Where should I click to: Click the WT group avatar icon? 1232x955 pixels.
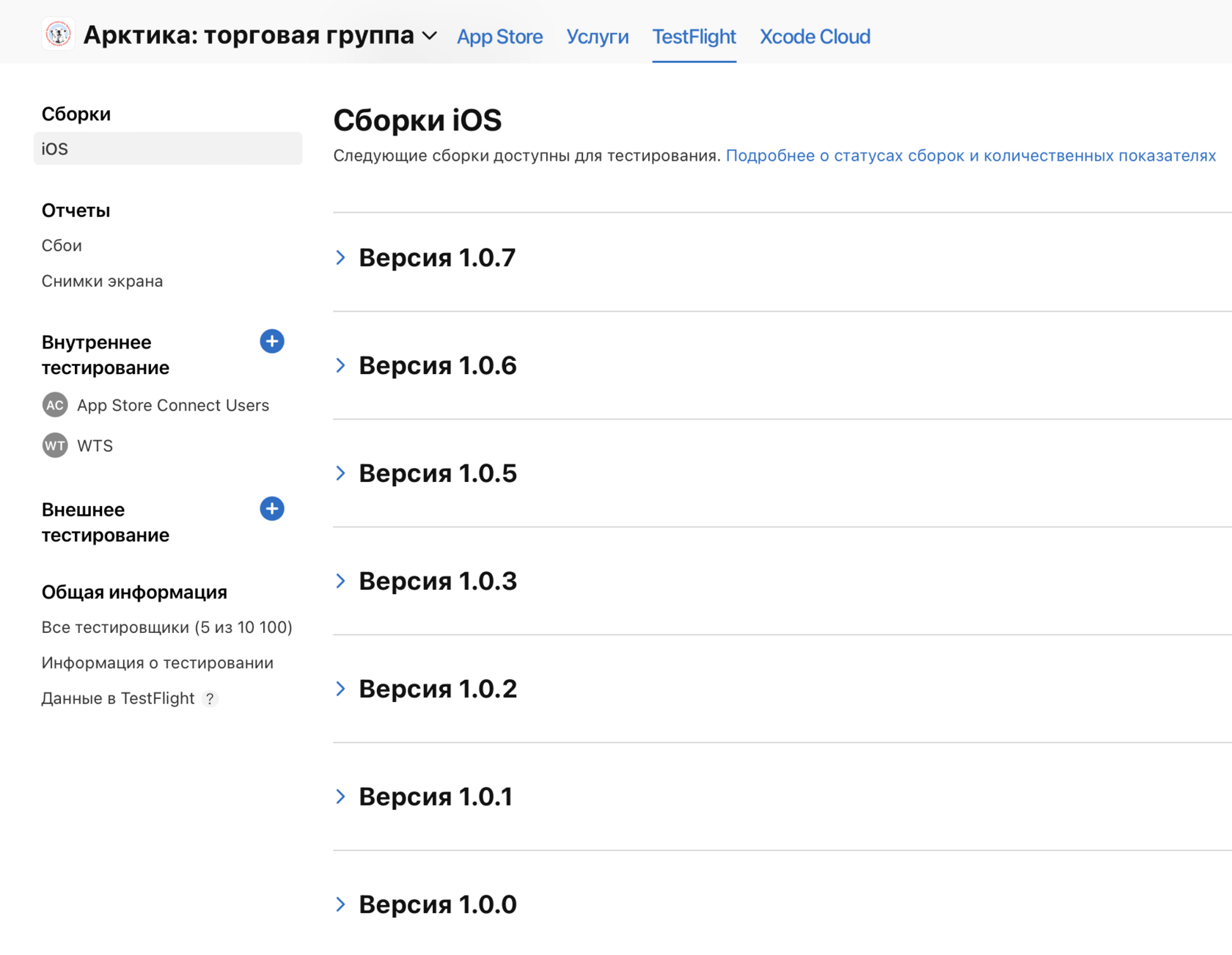55,445
